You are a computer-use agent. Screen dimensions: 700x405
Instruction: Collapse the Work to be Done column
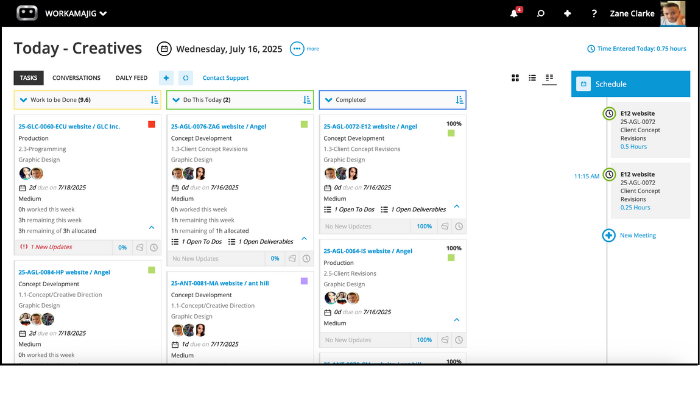[24, 100]
